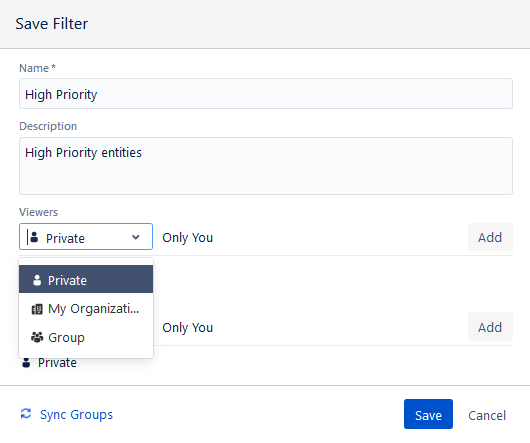
Task: Click the Only You text beside Viewers
Action: point(188,238)
